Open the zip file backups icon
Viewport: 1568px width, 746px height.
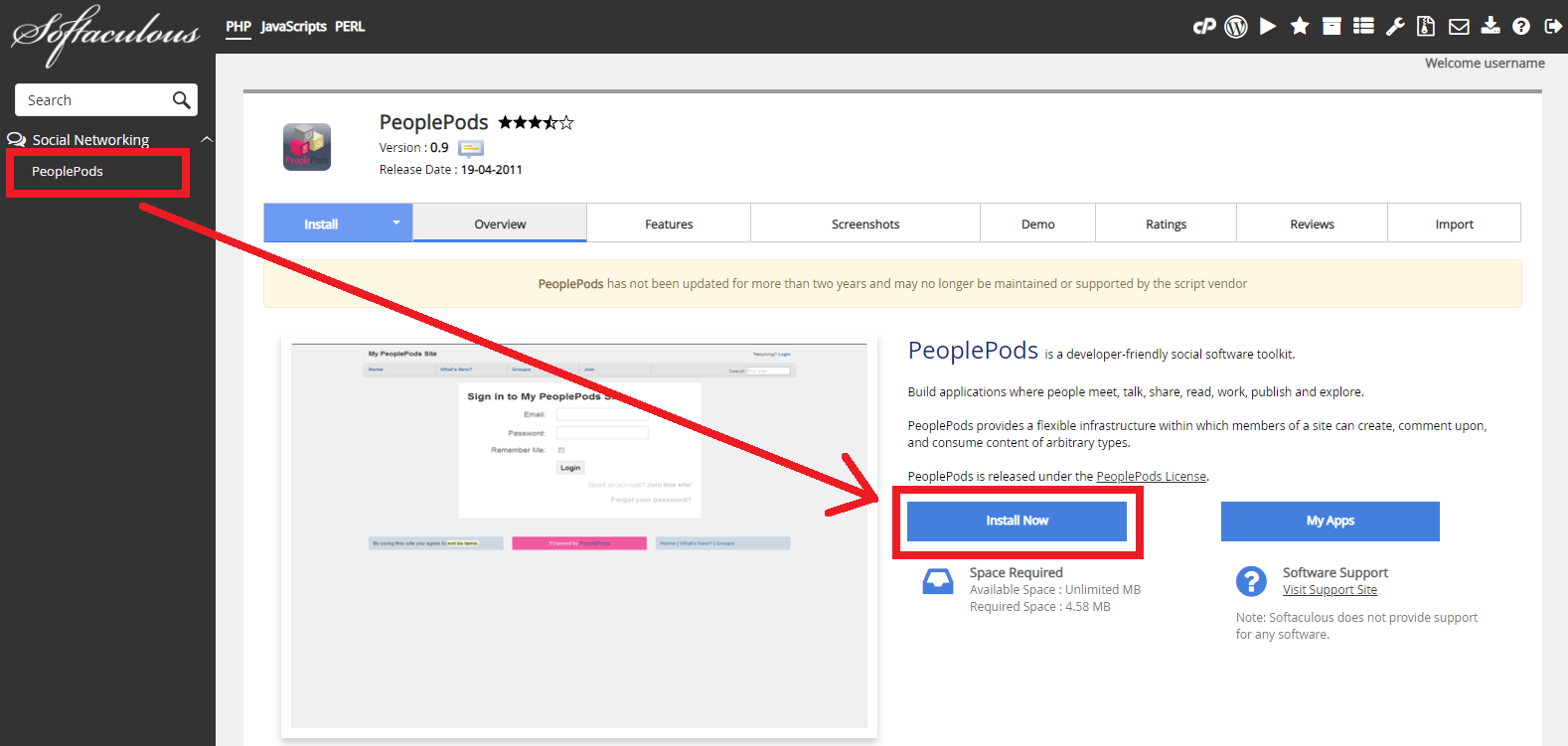tap(1426, 27)
